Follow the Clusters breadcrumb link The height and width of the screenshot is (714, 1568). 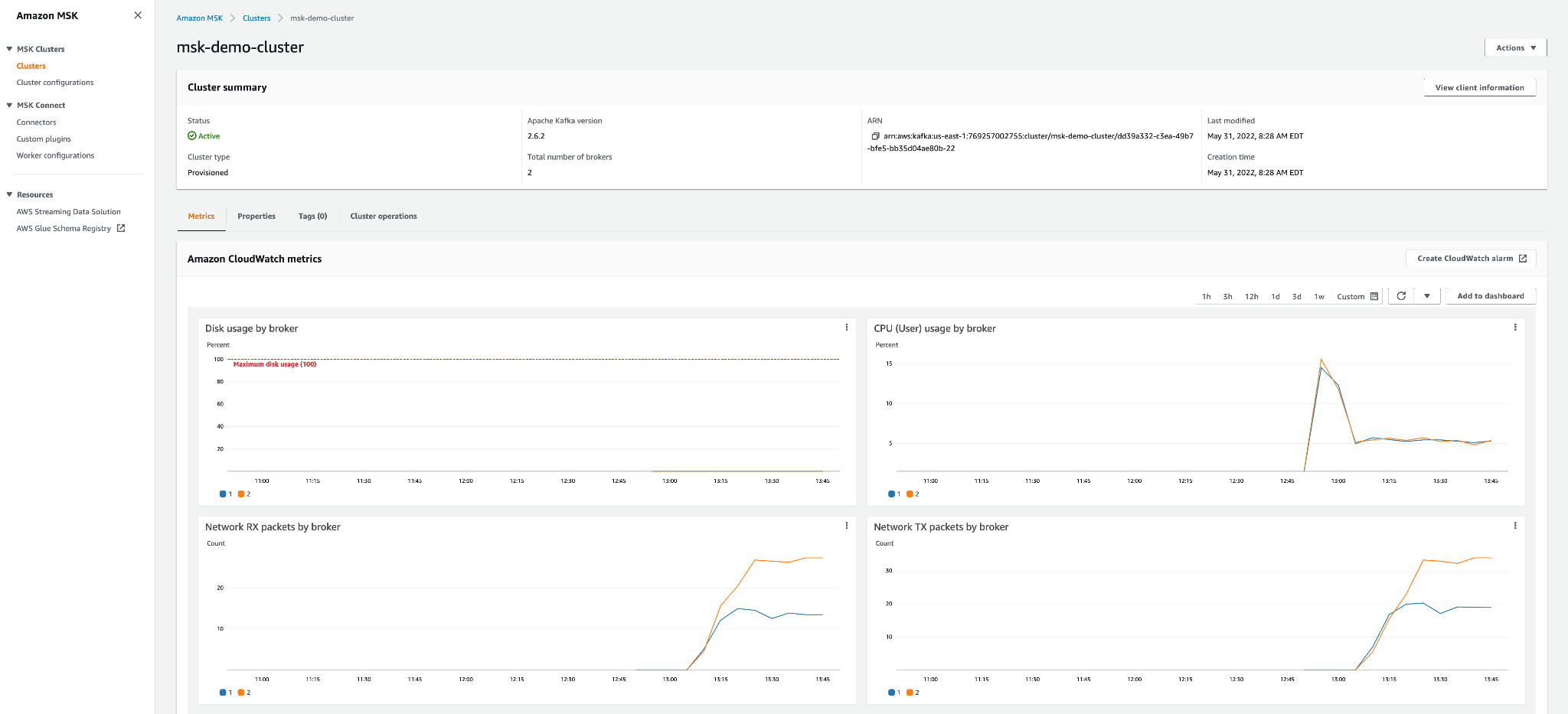(x=256, y=18)
